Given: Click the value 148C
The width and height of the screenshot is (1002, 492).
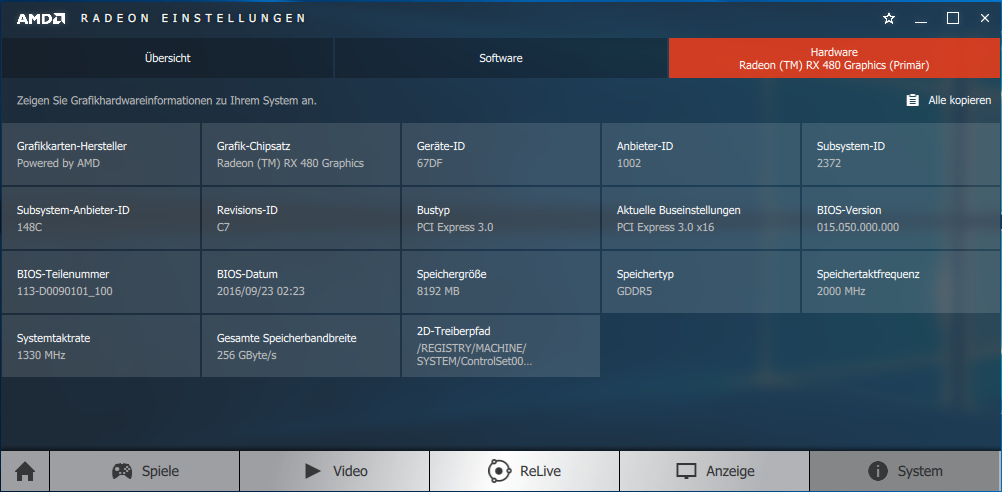Looking at the screenshot, I should coord(29,227).
